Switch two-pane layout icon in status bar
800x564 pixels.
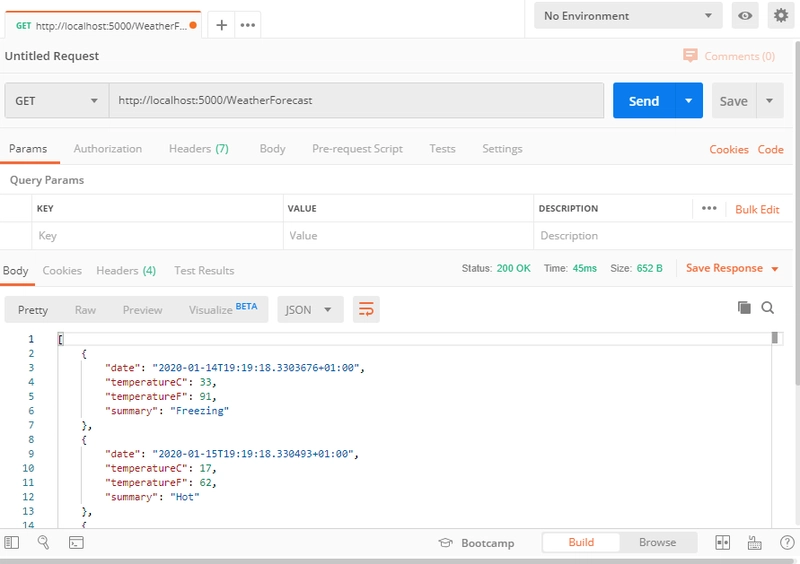[x=722, y=543]
